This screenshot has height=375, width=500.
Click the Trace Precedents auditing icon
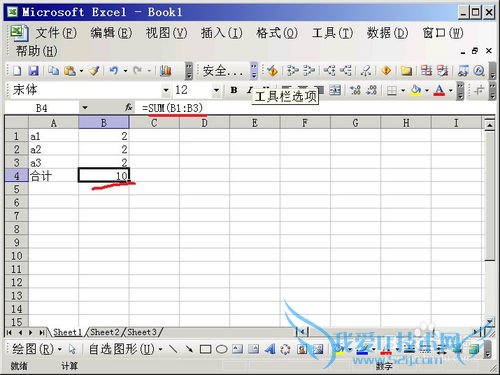293,71
